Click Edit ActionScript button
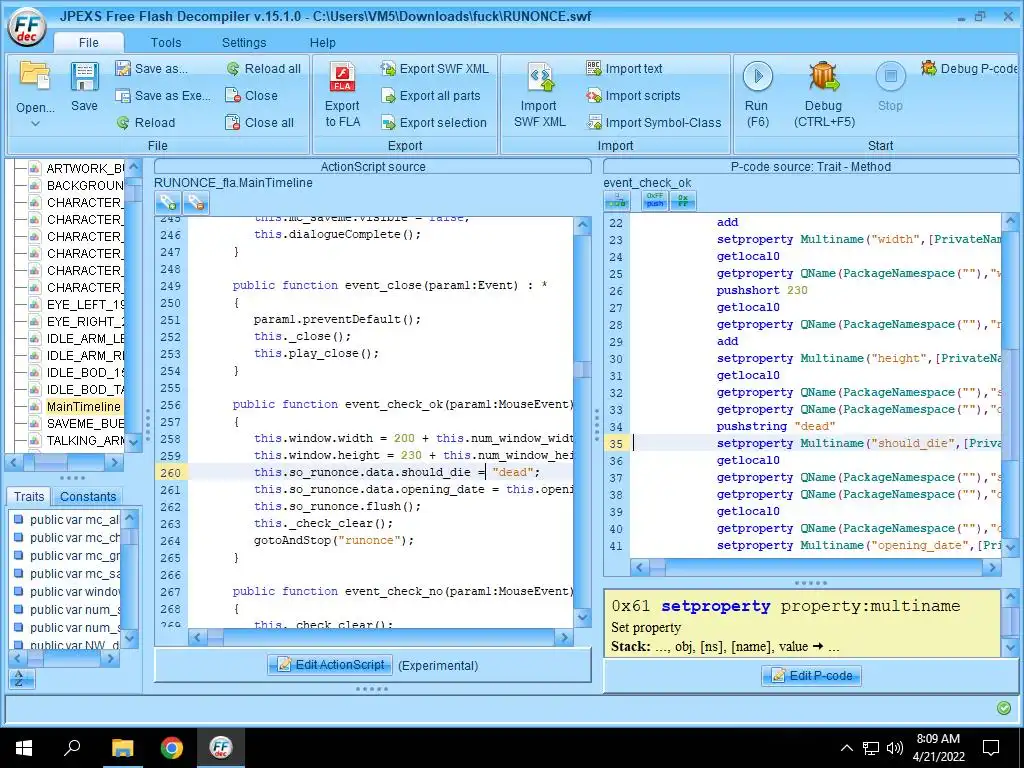1024x768 pixels. 330,665
